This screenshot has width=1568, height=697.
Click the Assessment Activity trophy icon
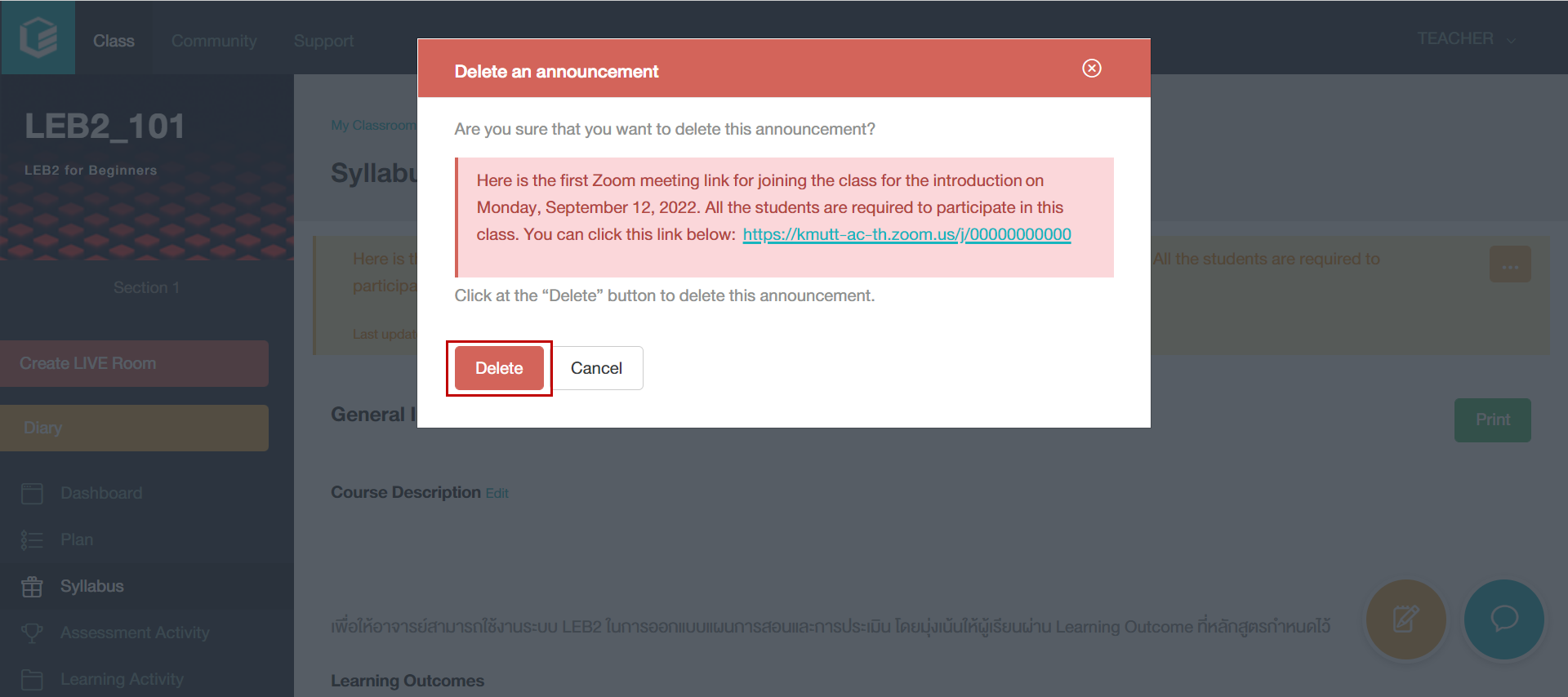tap(32, 633)
